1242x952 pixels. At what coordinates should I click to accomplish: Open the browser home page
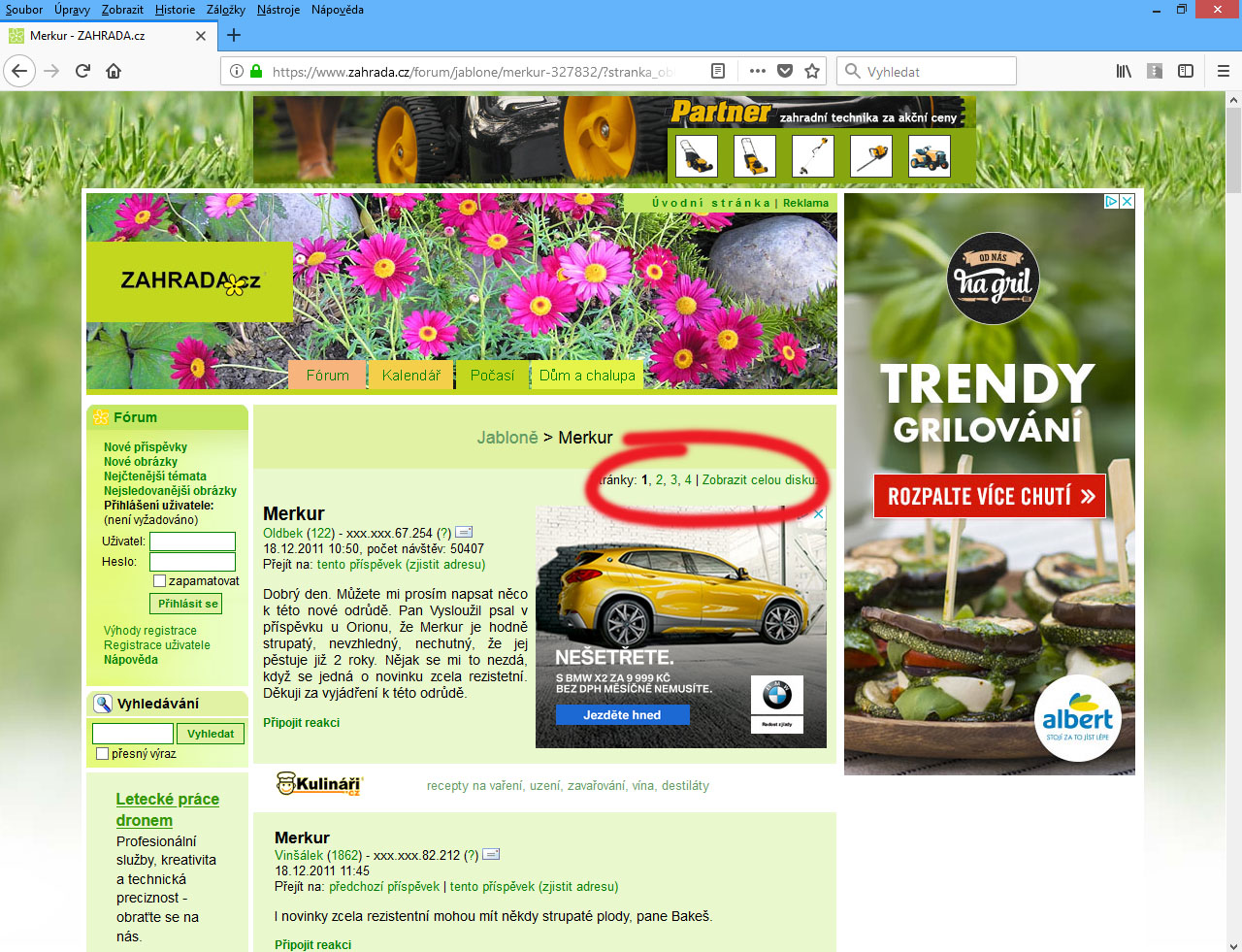[x=114, y=71]
